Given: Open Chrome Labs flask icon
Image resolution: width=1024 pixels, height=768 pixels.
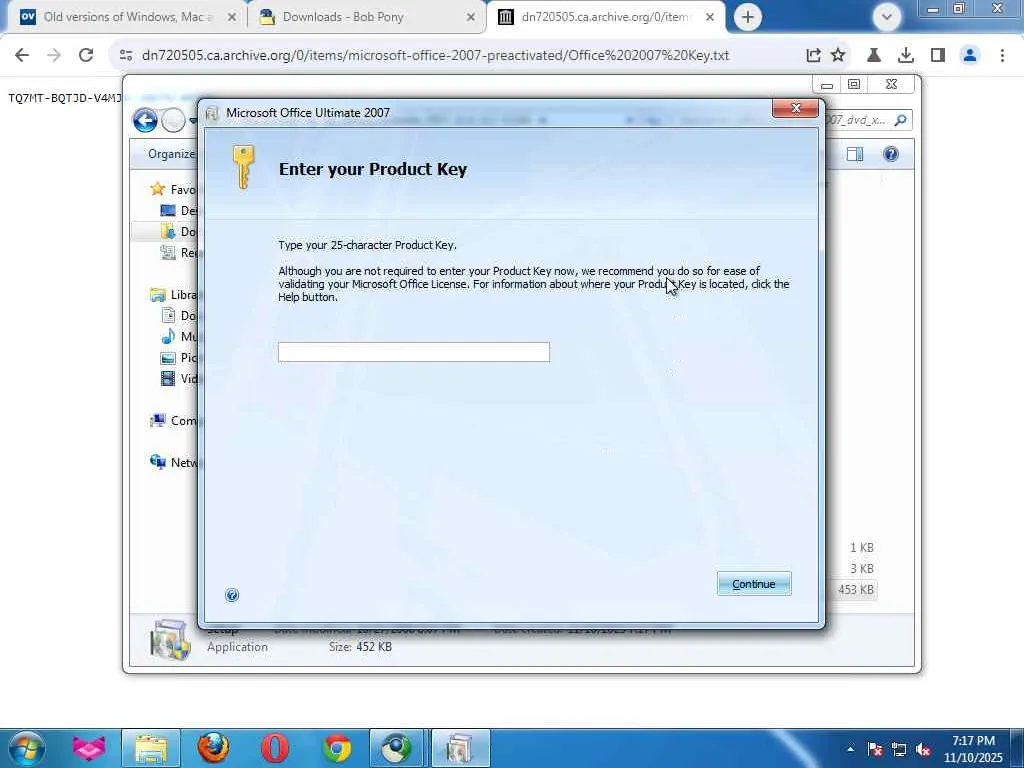Looking at the screenshot, I should 874,56.
